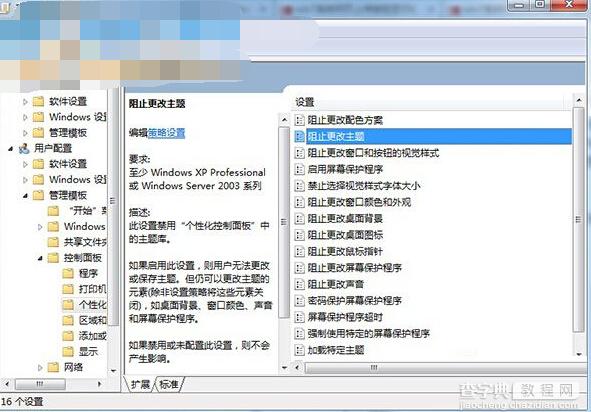Image resolution: width=591 pixels, height=412 pixels.
Task: Click tree pane vertical scroll down arrow
Action: [113, 371]
